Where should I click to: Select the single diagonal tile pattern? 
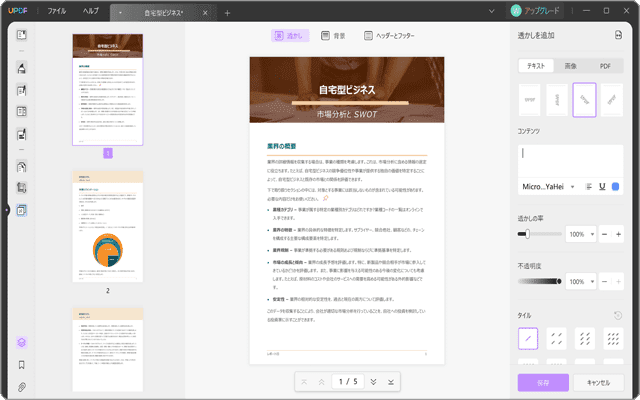[530, 340]
